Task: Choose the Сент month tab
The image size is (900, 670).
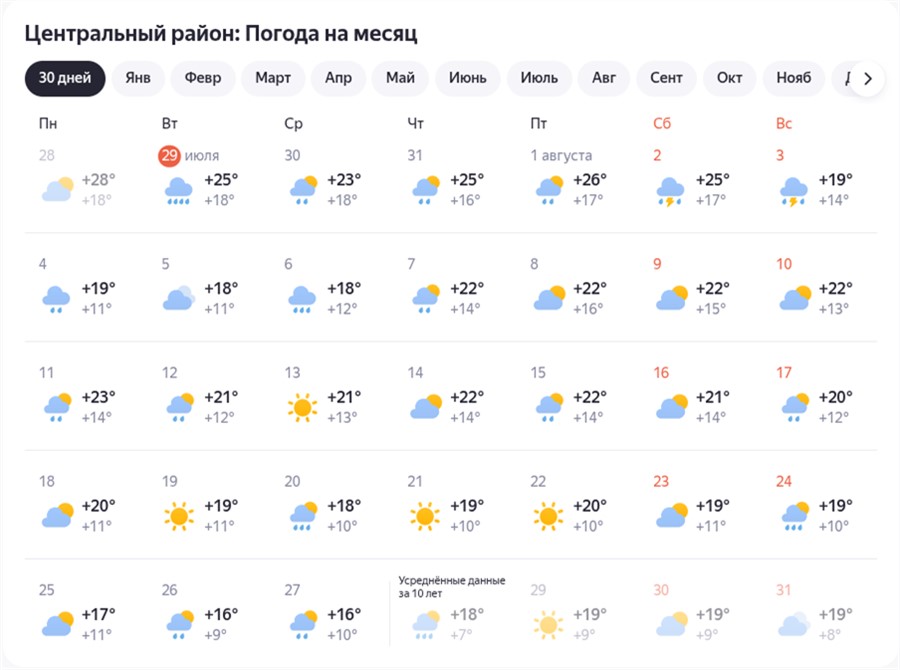Action: pos(666,78)
